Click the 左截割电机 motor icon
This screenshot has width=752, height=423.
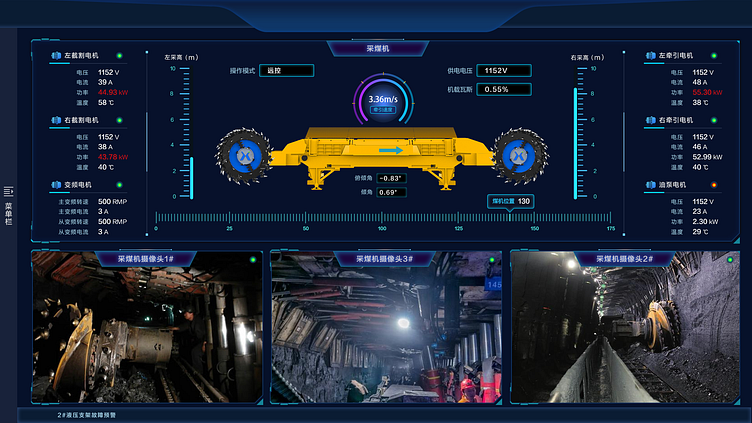[56, 56]
